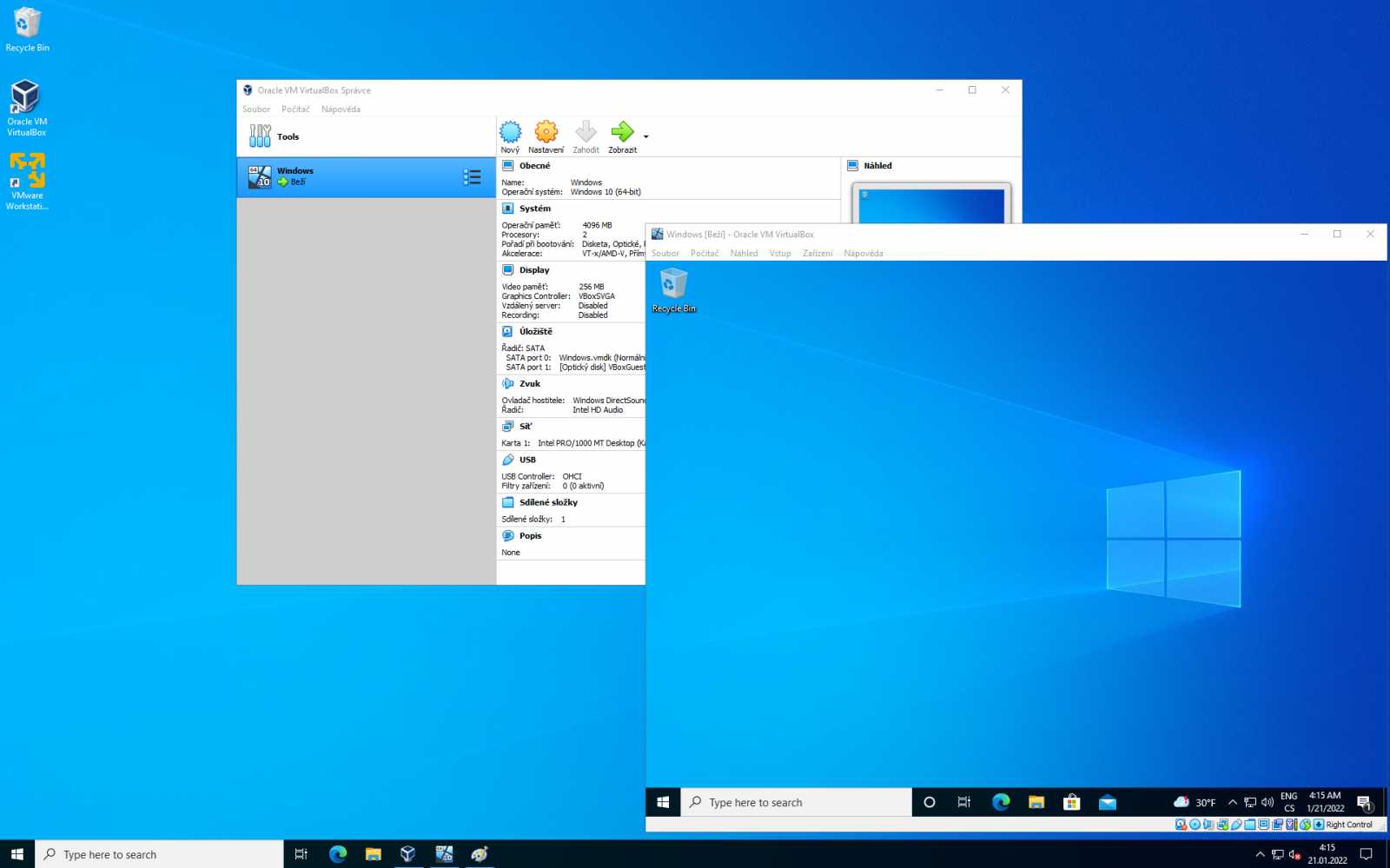Click VirtualBox Manager cube icon in host taskbar
1390x868 pixels.
click(407, 854)
